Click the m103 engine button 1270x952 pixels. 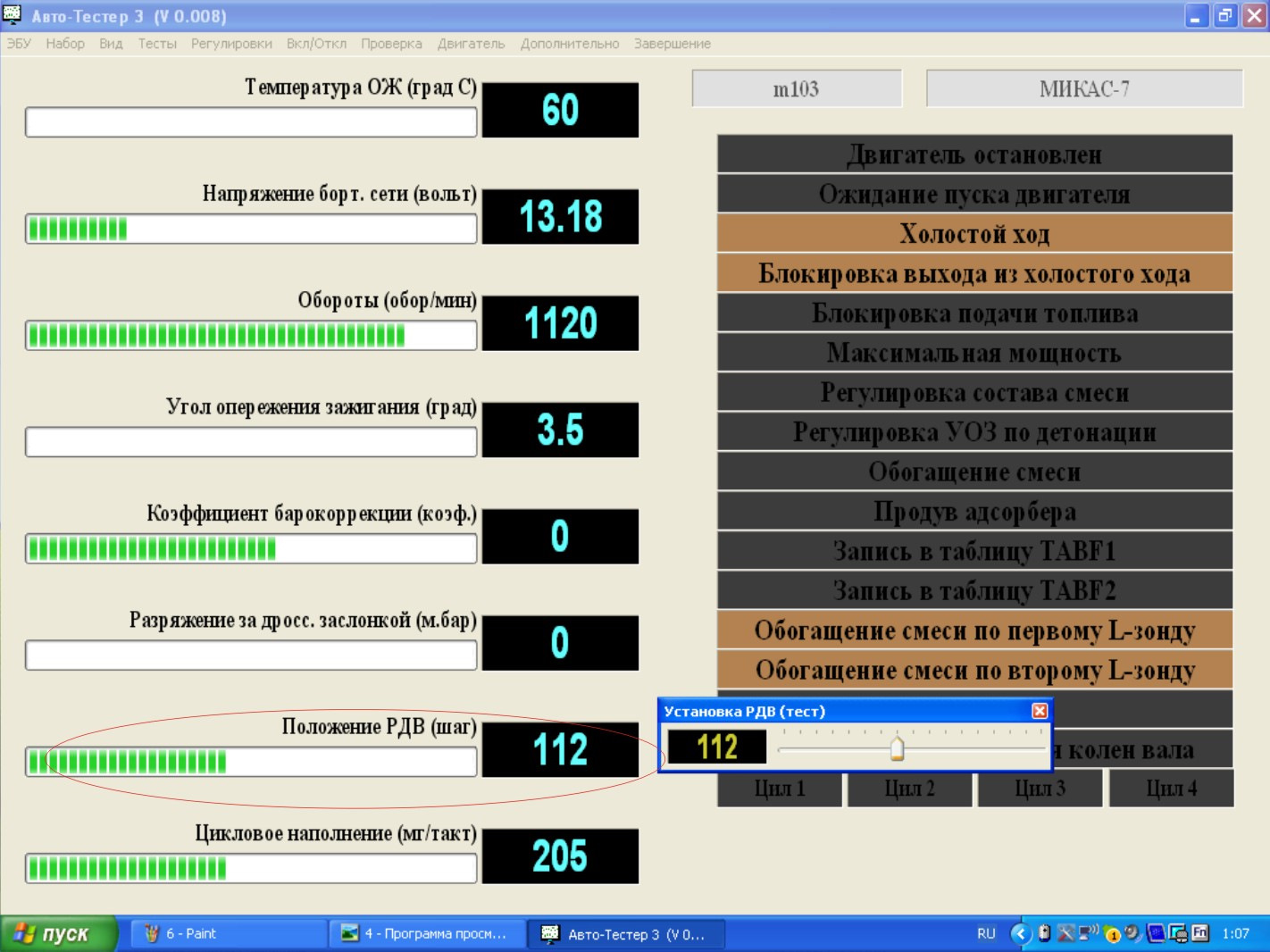click(x=797, y=88)
